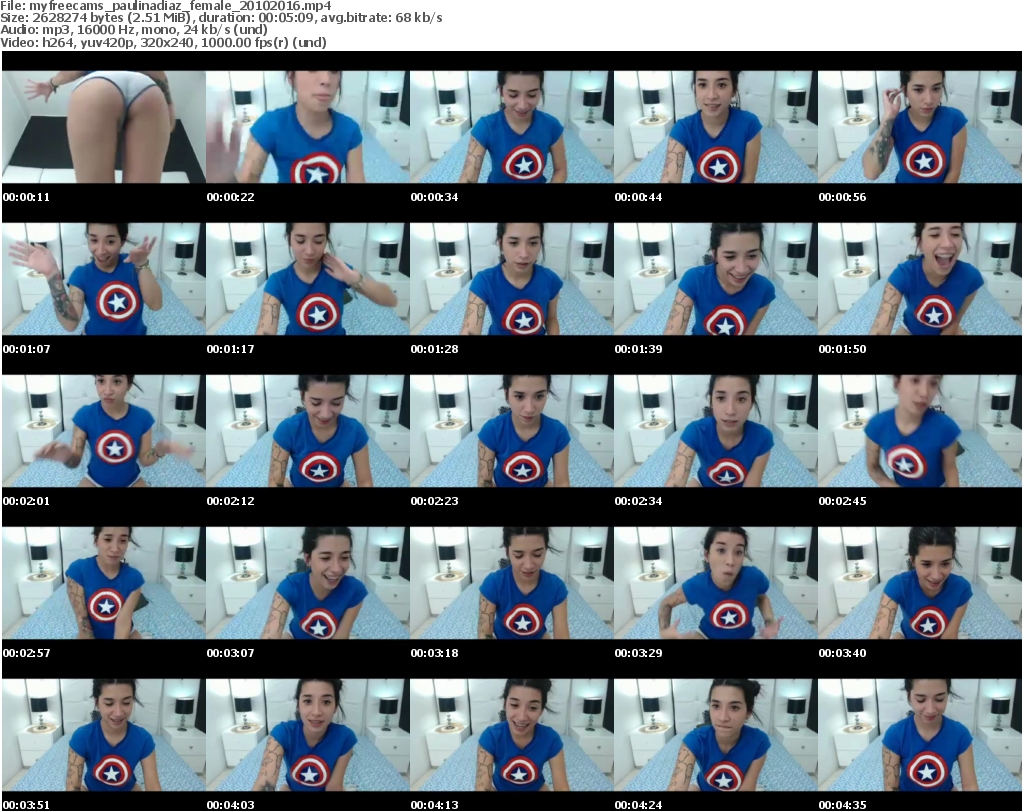This screenshot has width=1024, height=811.
Task: Select the thumbnail stamped 00:00:34
Action: 511,127
